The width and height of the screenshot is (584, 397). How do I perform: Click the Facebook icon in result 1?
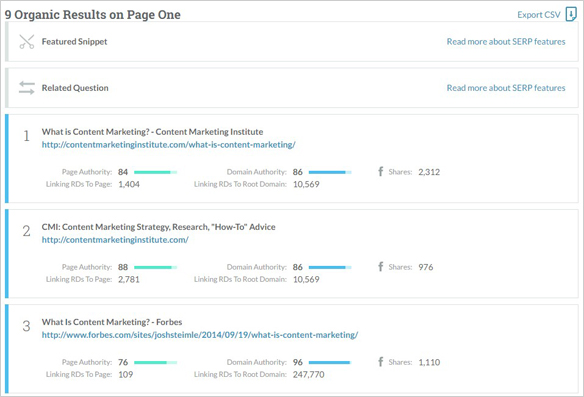coord(380,172)
